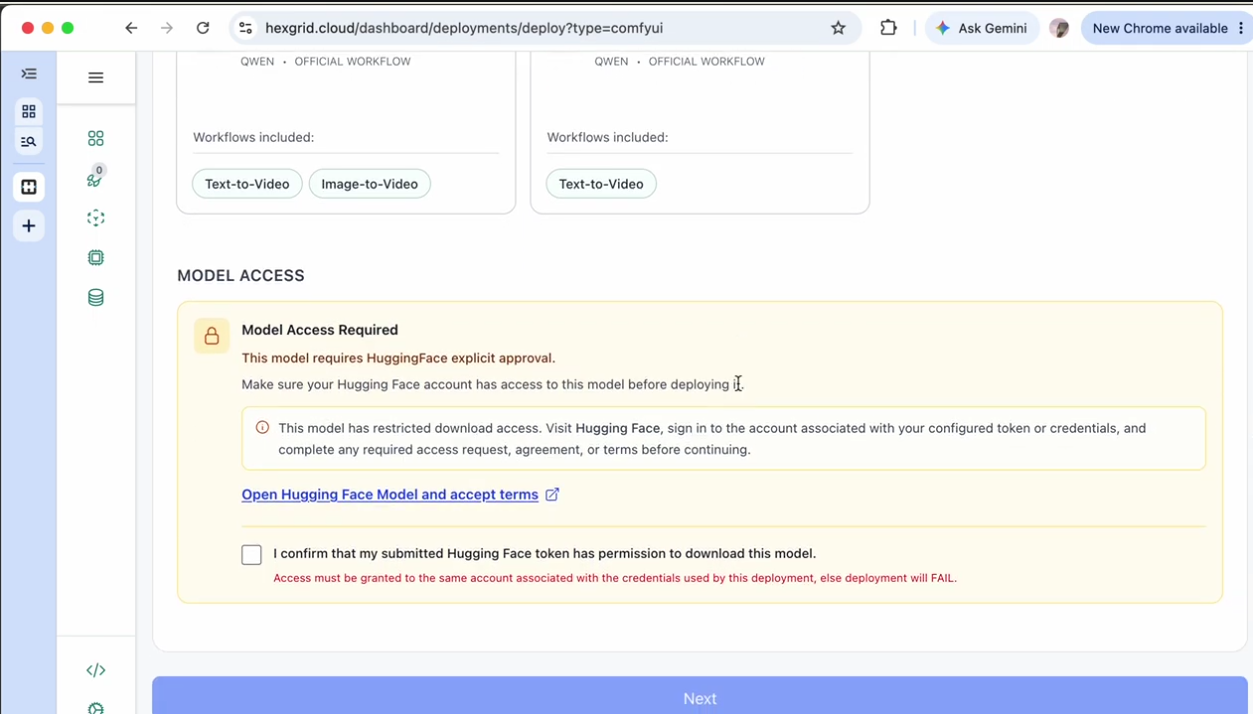Check the Hugging Face token confirmation checkbox
Screen dimensions: 1253x714
(252, 554)
